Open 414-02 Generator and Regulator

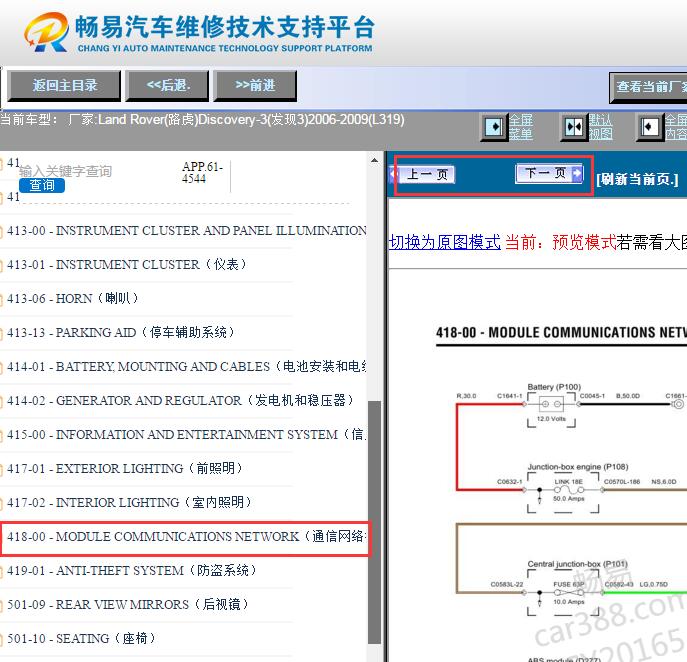[x=180, y=400]
